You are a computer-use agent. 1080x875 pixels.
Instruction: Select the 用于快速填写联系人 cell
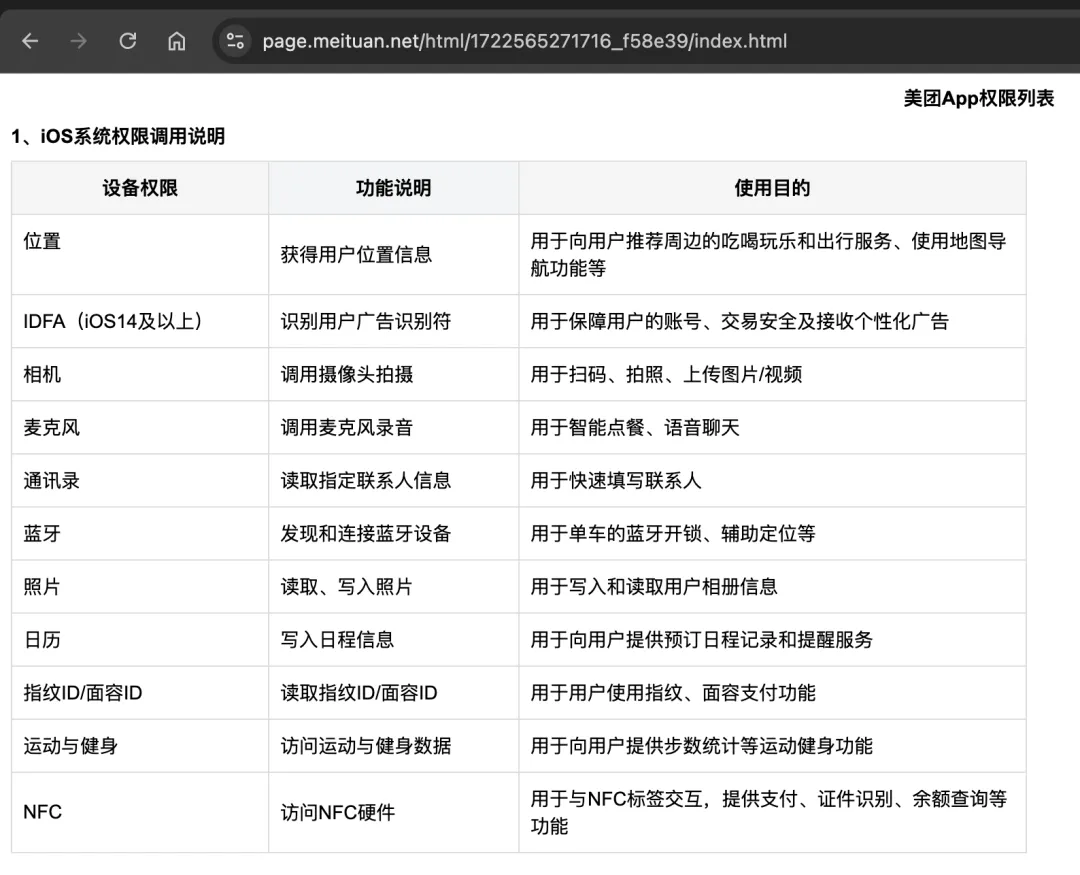772,480
